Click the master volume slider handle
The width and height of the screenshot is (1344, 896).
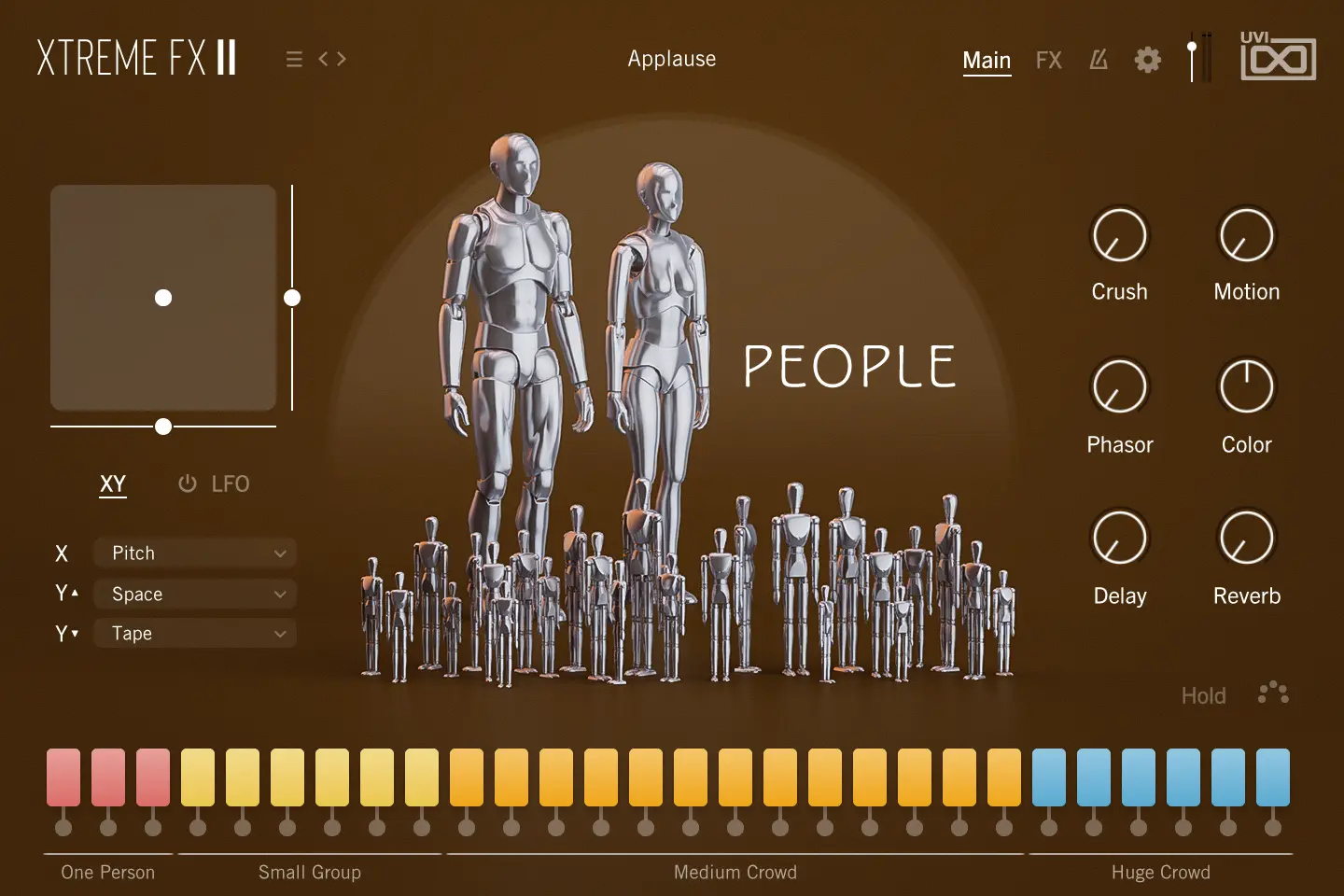[1192, 47]
